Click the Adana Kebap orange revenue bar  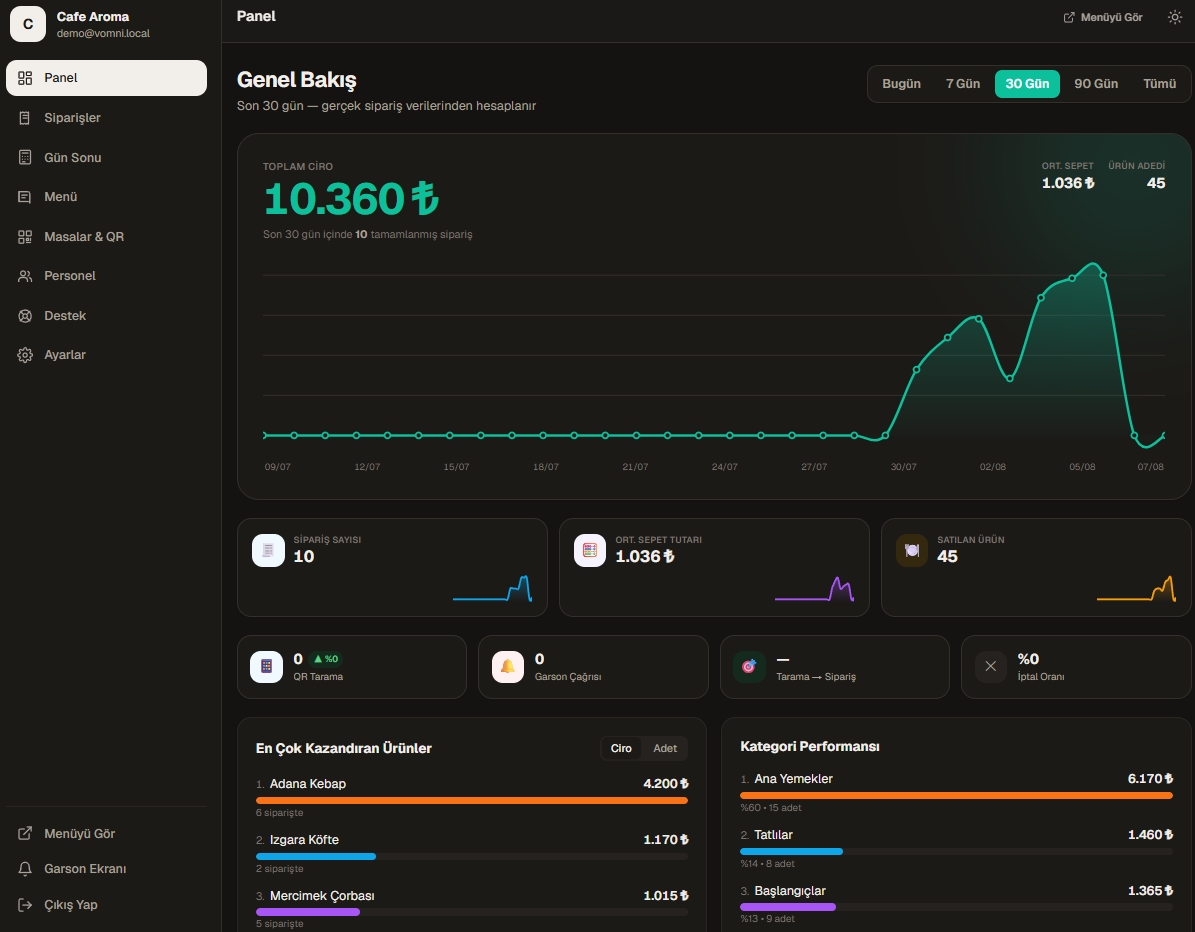pos(472,800)
